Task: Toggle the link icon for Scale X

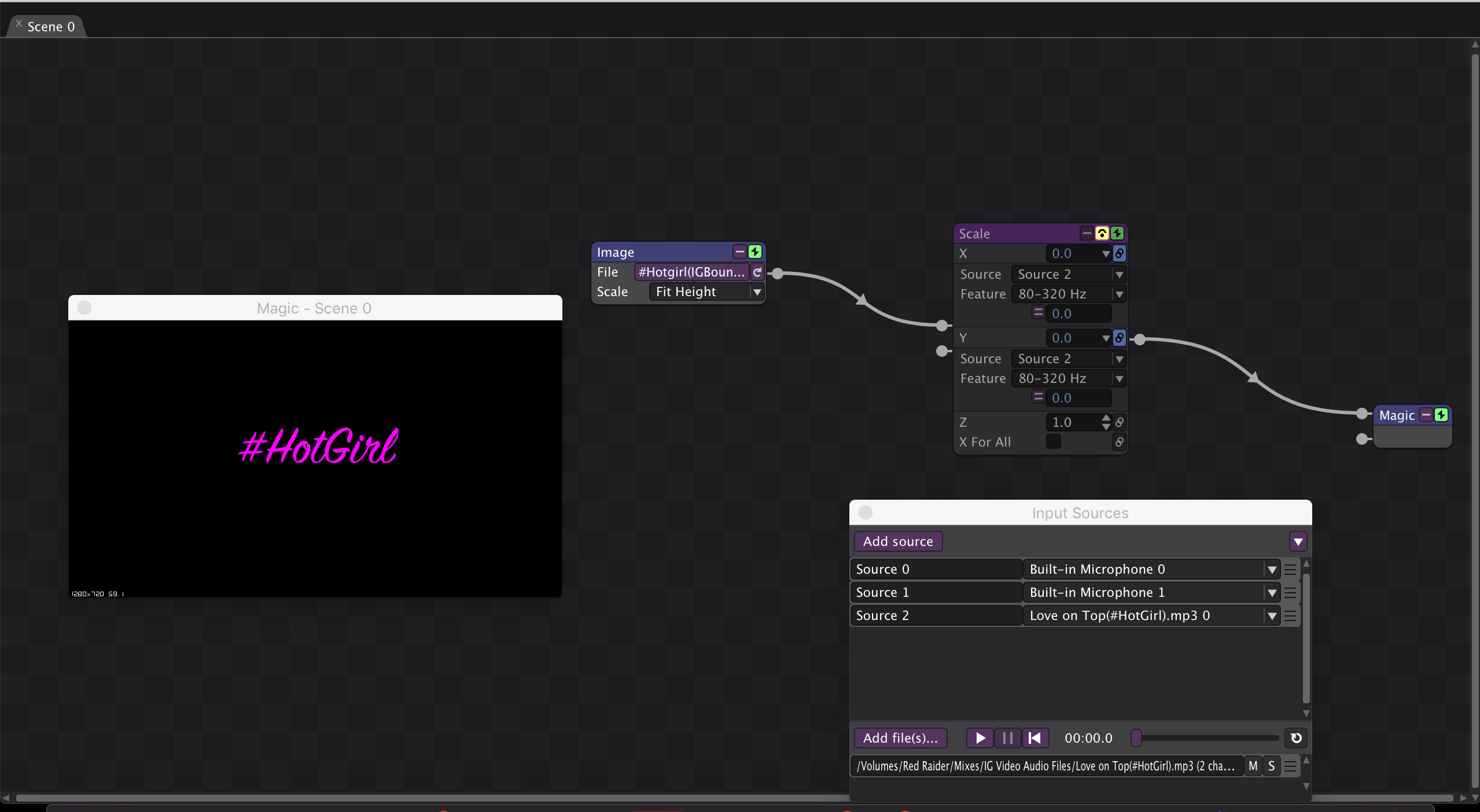Action: tap(1120, 253)
